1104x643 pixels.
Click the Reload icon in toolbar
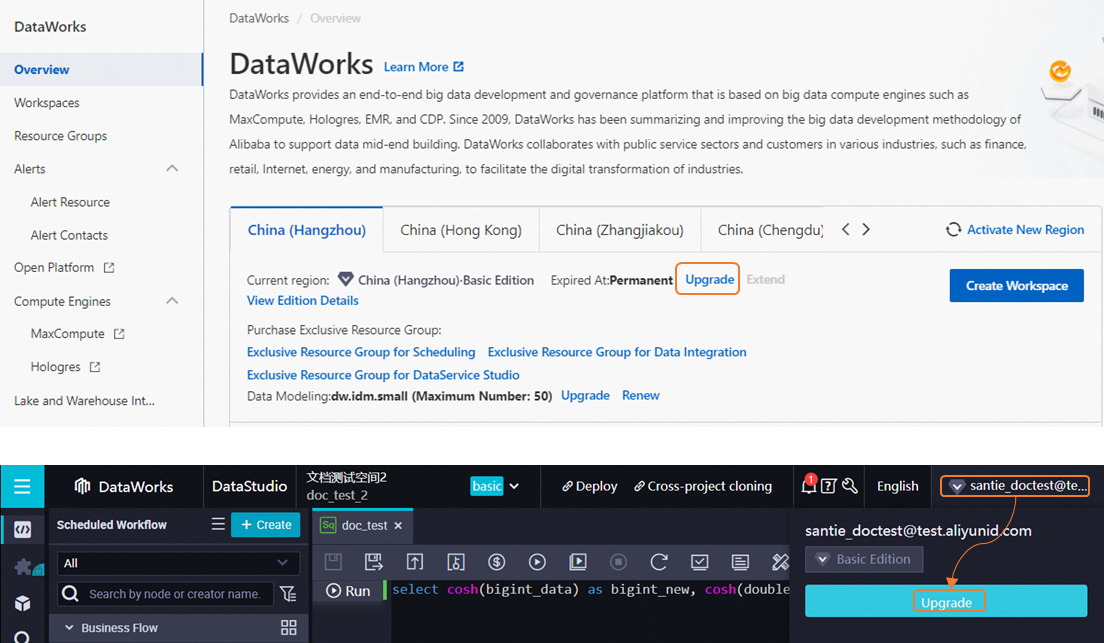click(x=659, y=561)
